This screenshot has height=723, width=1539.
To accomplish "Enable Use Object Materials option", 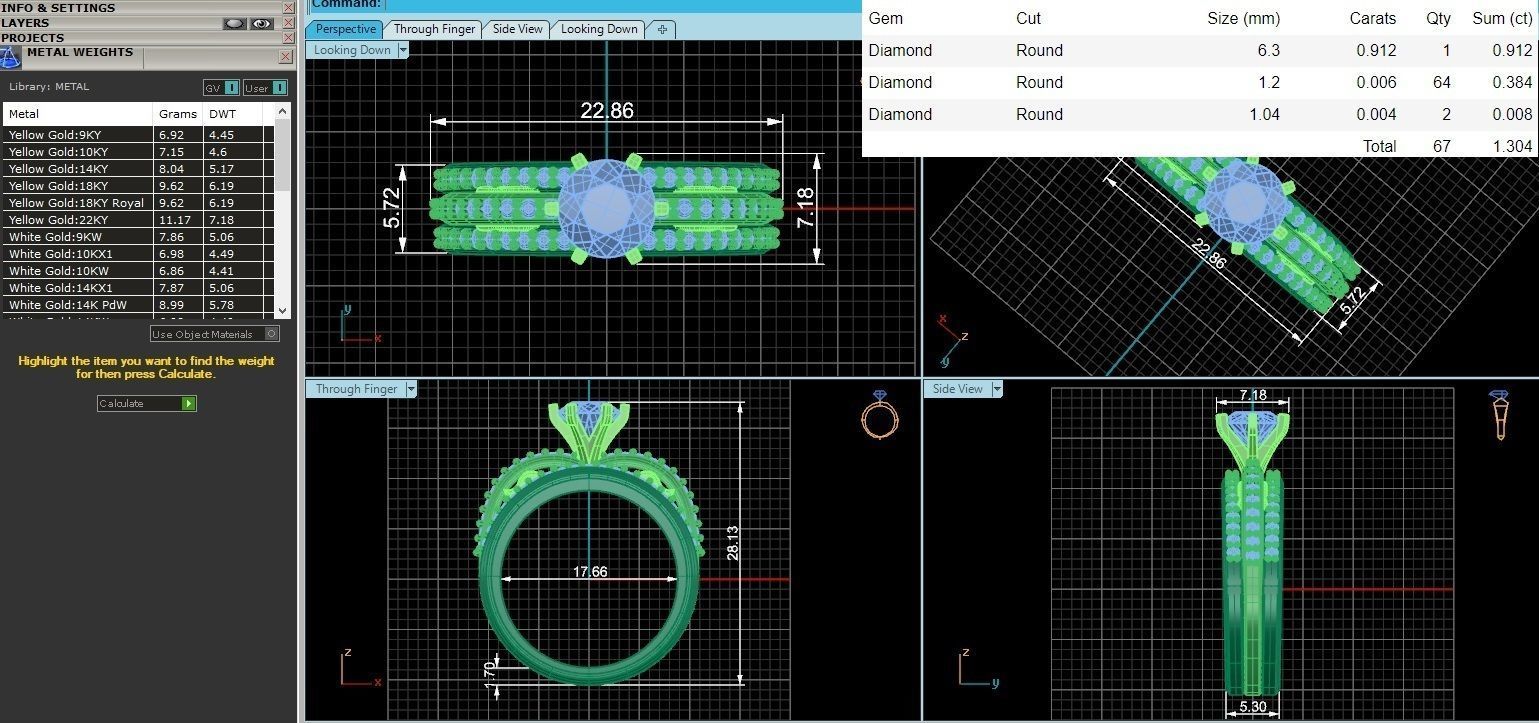I will [x=215, y=334].
